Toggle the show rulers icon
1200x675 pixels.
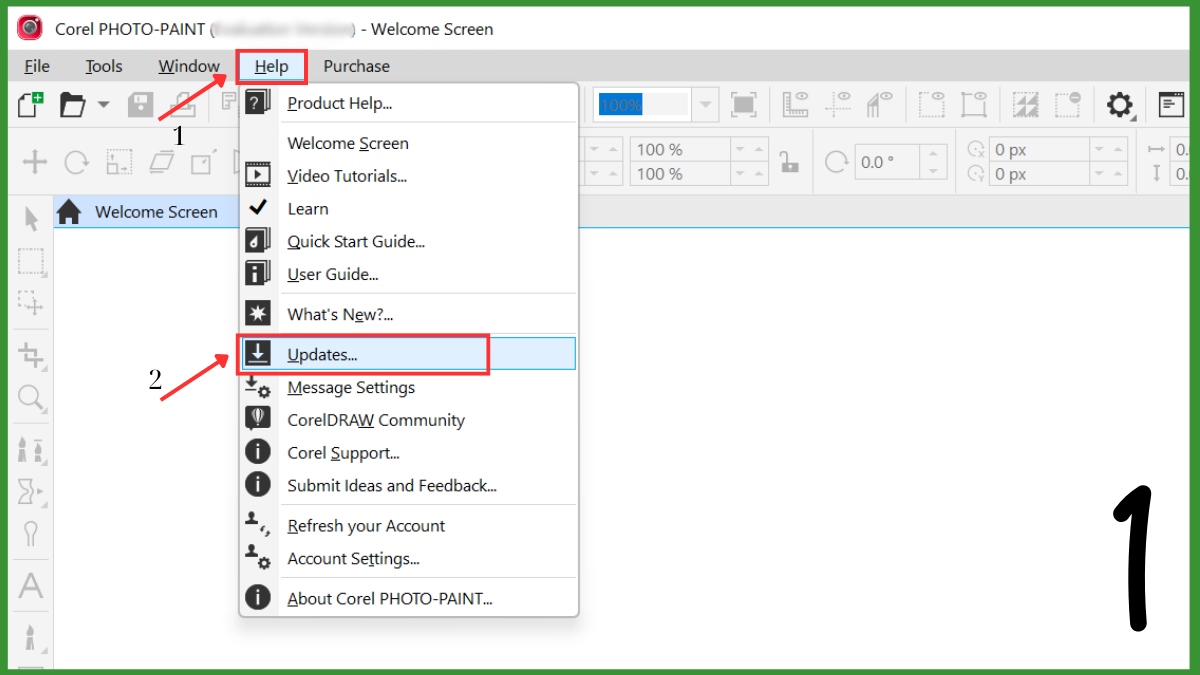796,104
